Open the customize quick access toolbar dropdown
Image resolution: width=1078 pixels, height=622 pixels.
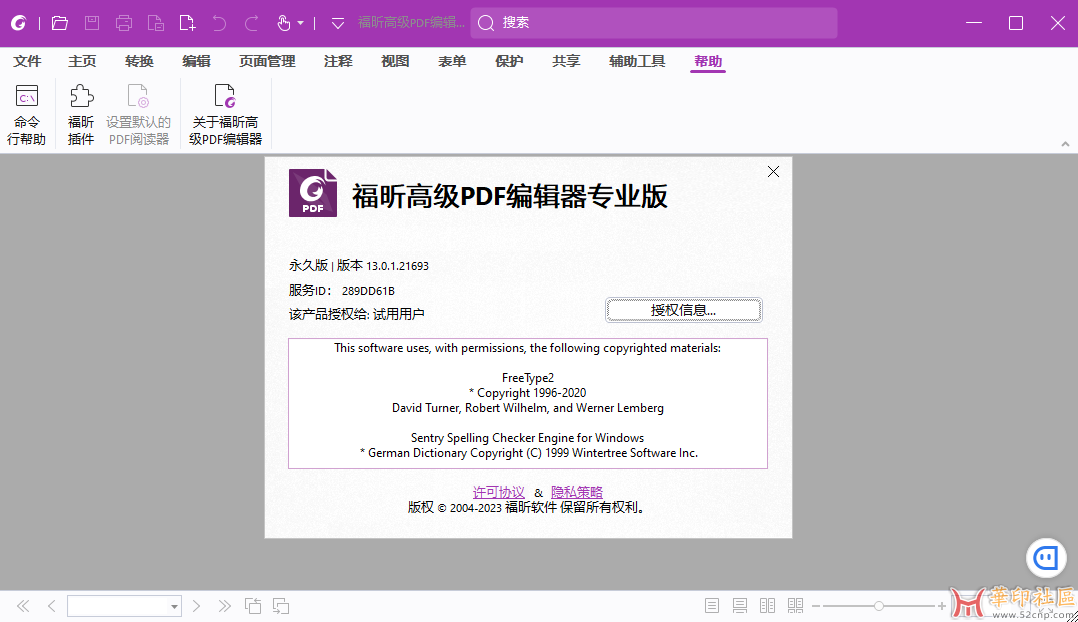pyautogui.click(x=338, y=23)
